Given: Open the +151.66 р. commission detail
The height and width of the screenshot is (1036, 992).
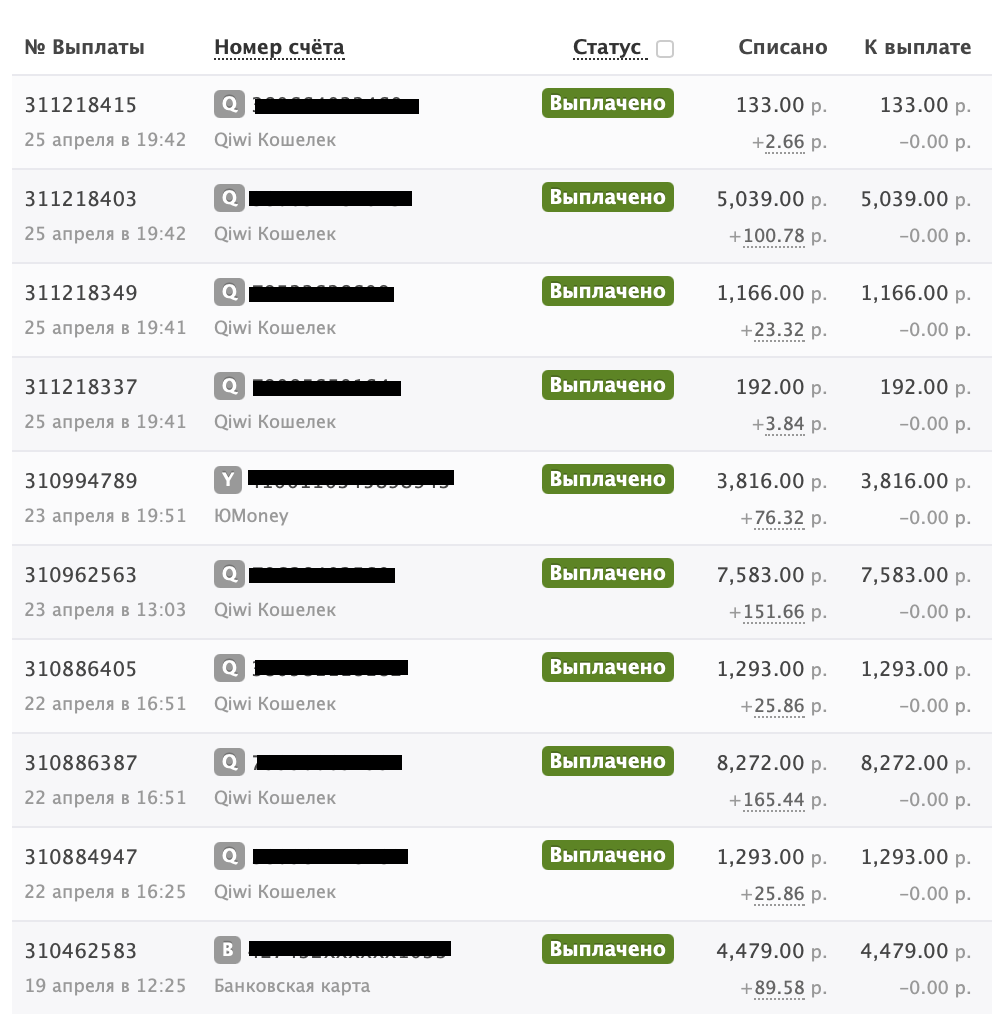Looking at the screenshot, I should [x=774, y=612].
